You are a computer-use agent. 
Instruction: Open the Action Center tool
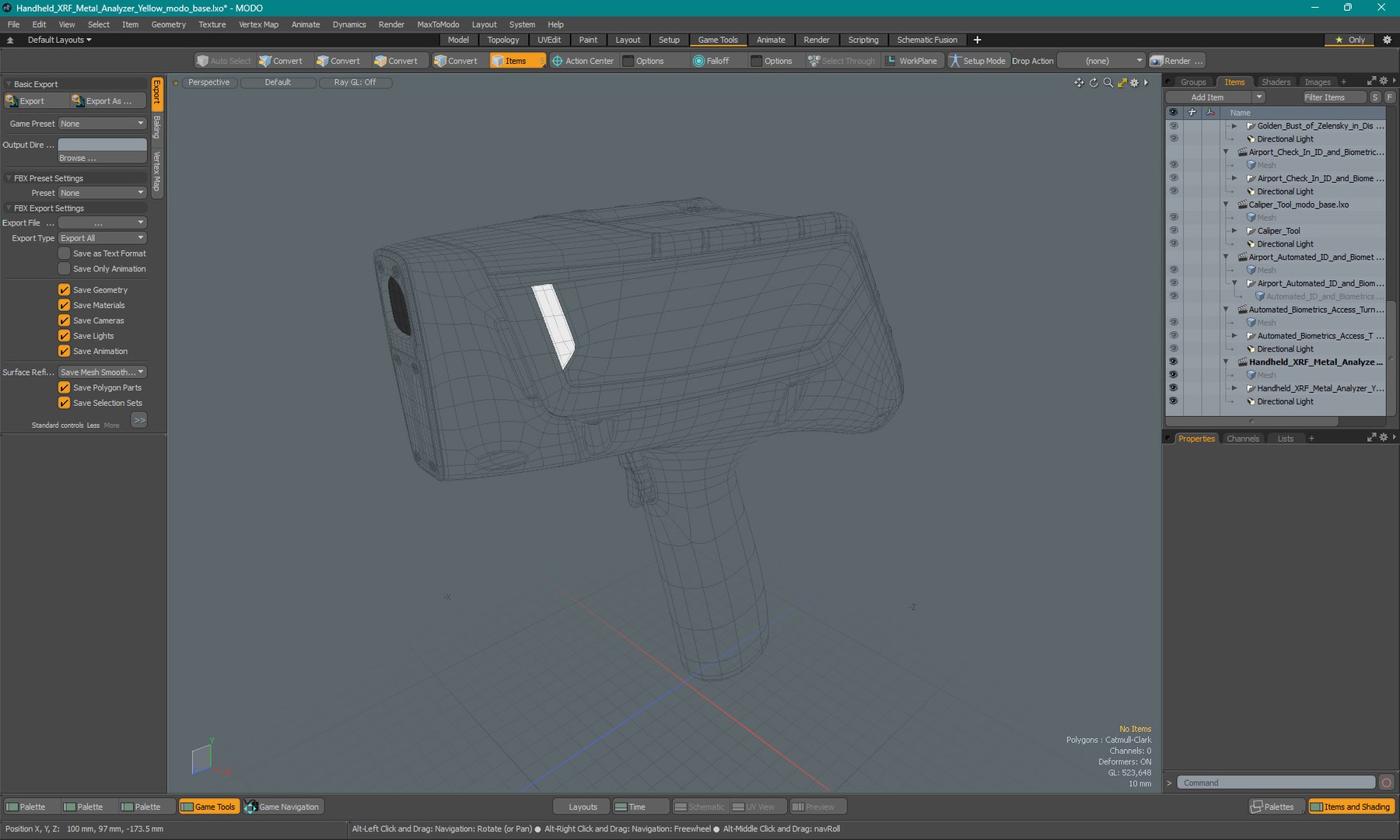(x=582, y=61)
